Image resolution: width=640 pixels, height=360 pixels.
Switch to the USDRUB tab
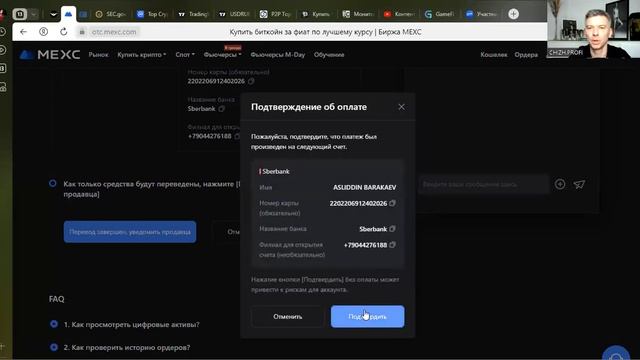point(234,14)
